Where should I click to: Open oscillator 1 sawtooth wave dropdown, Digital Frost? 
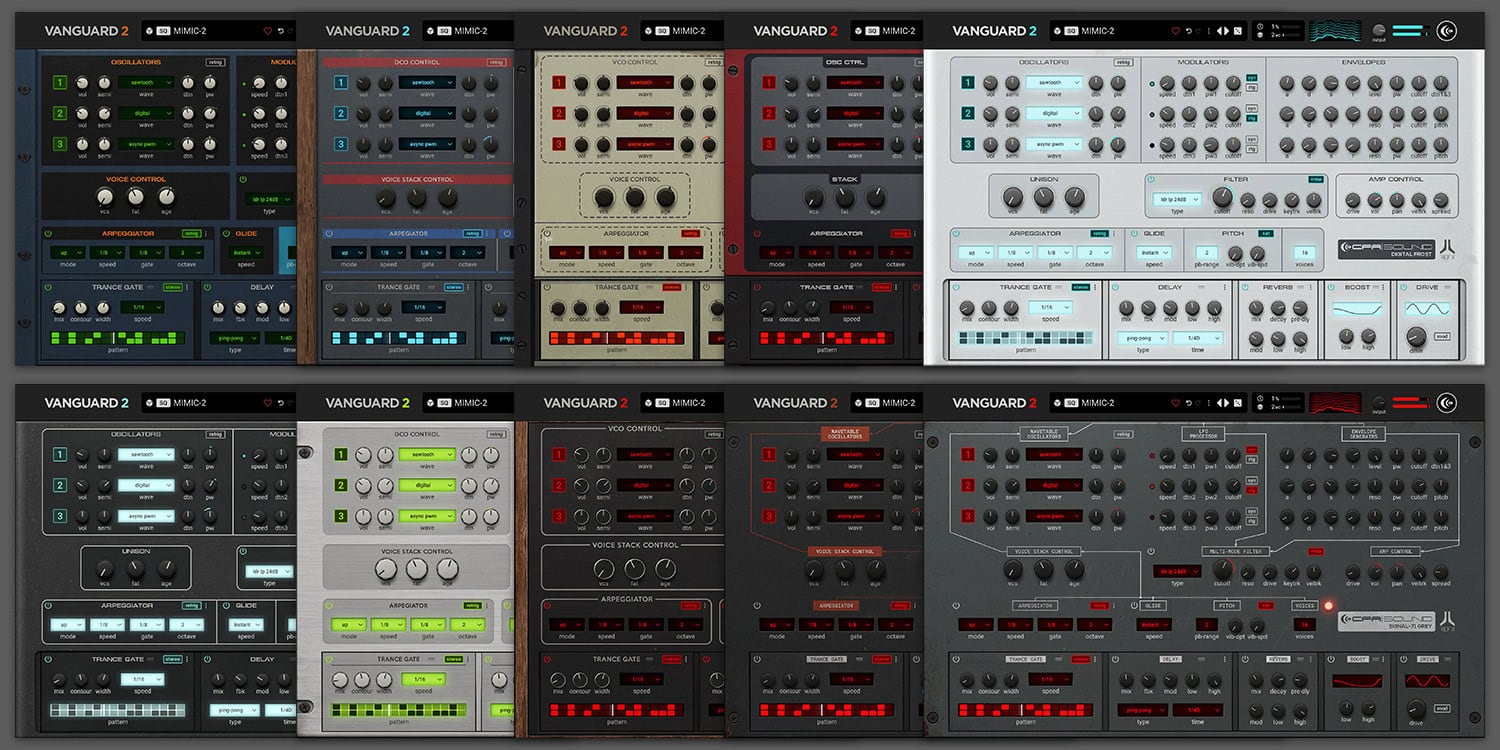click(x=1054, y=83)
